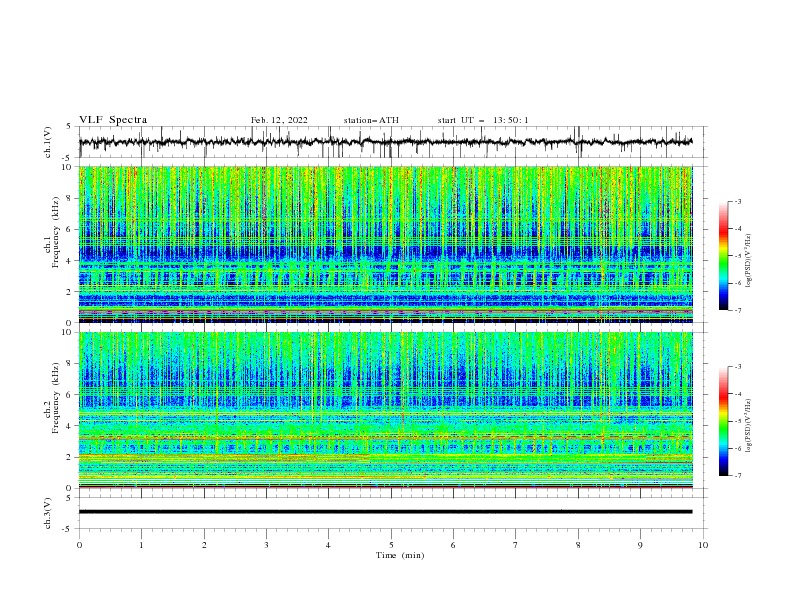Click the 'Time (min)' axis title
The height and width of the screenshot is (612, 792).
400,555
